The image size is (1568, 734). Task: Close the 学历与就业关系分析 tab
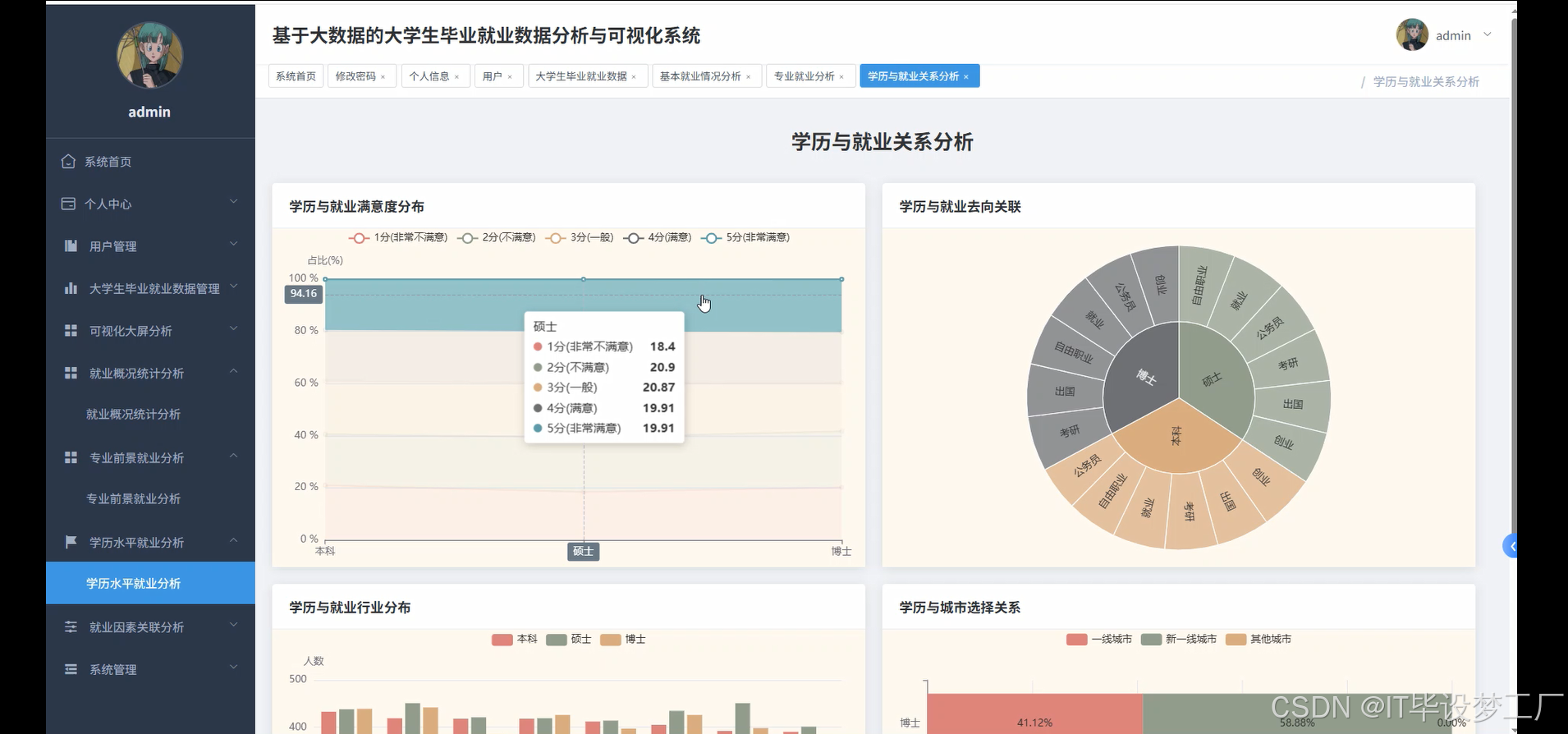(x=966, y=76)
